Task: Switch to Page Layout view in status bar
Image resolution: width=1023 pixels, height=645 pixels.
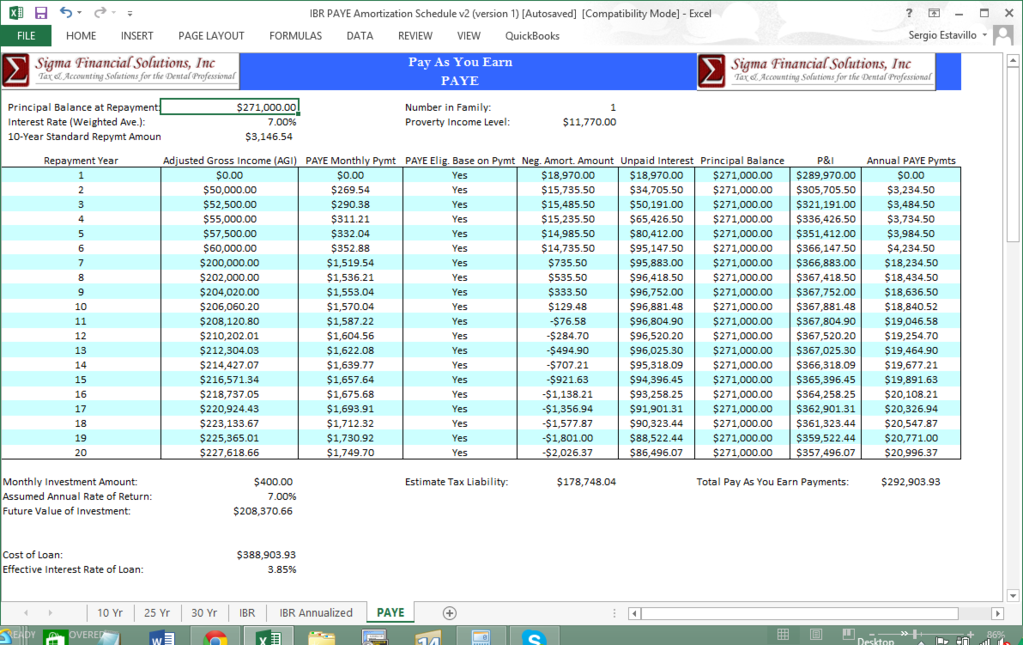Action: point(816,634)
